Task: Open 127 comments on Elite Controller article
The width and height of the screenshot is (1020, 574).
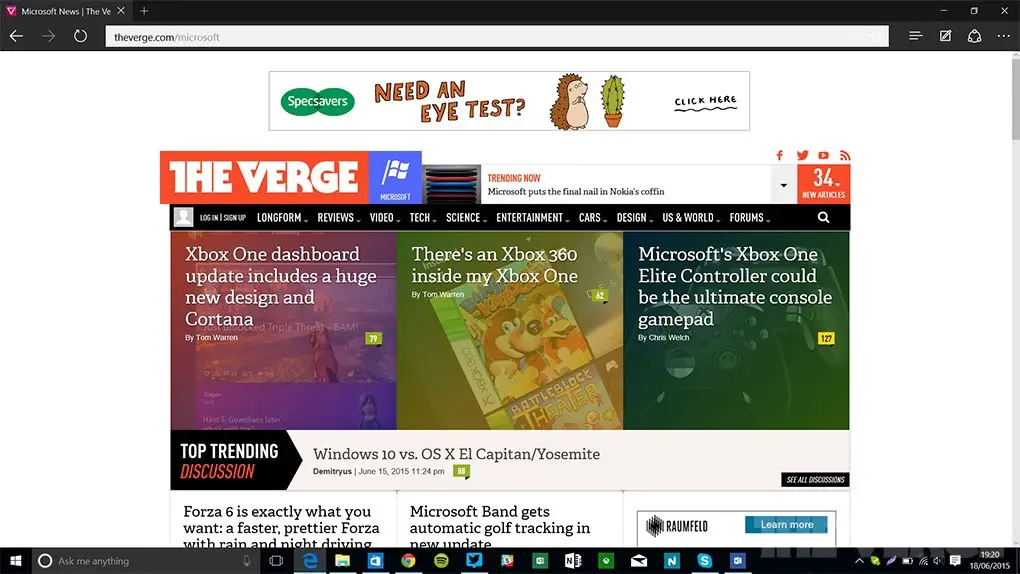Action: coord(826,338)
